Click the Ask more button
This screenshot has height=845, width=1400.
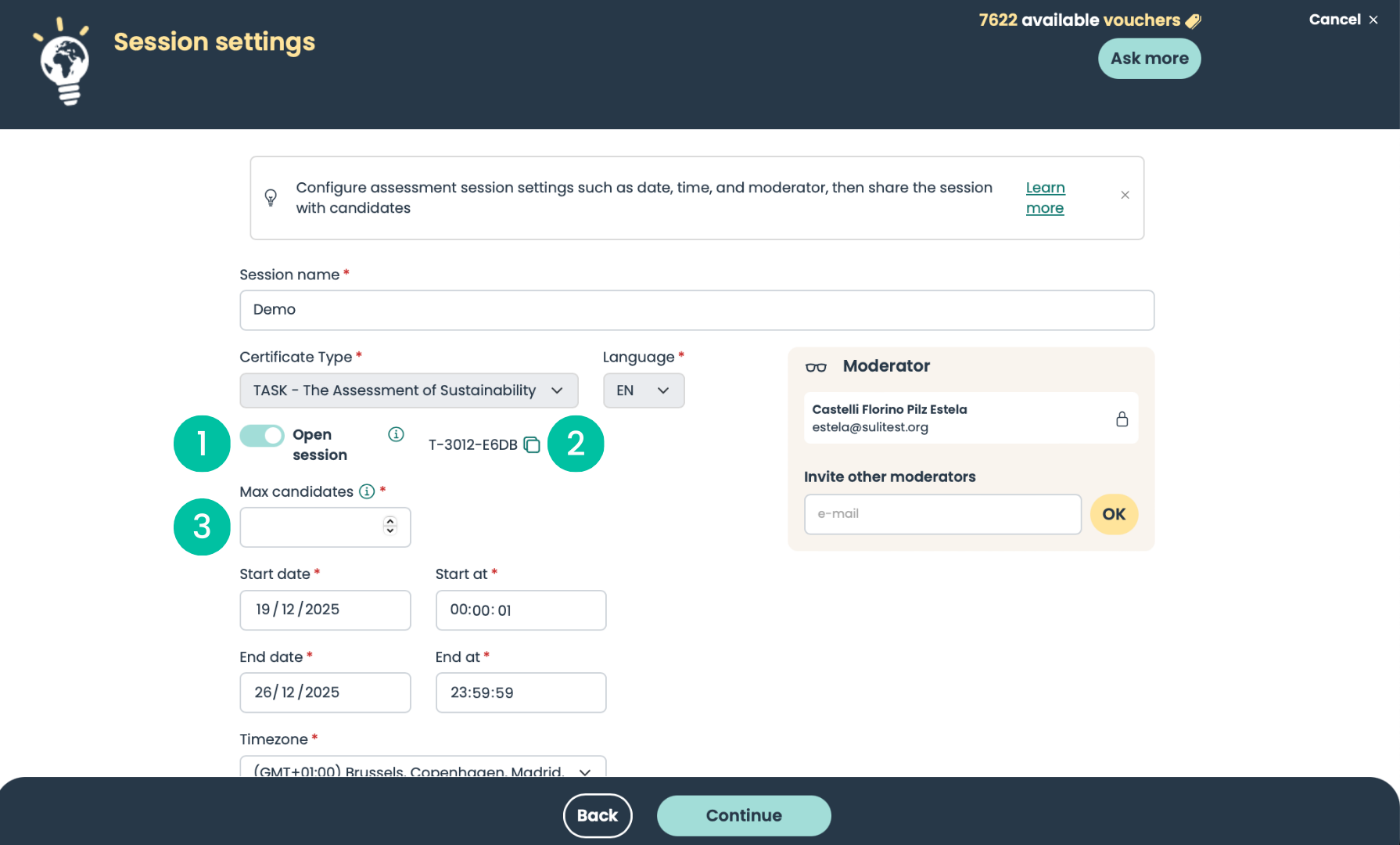click(x=1149, y=59)
